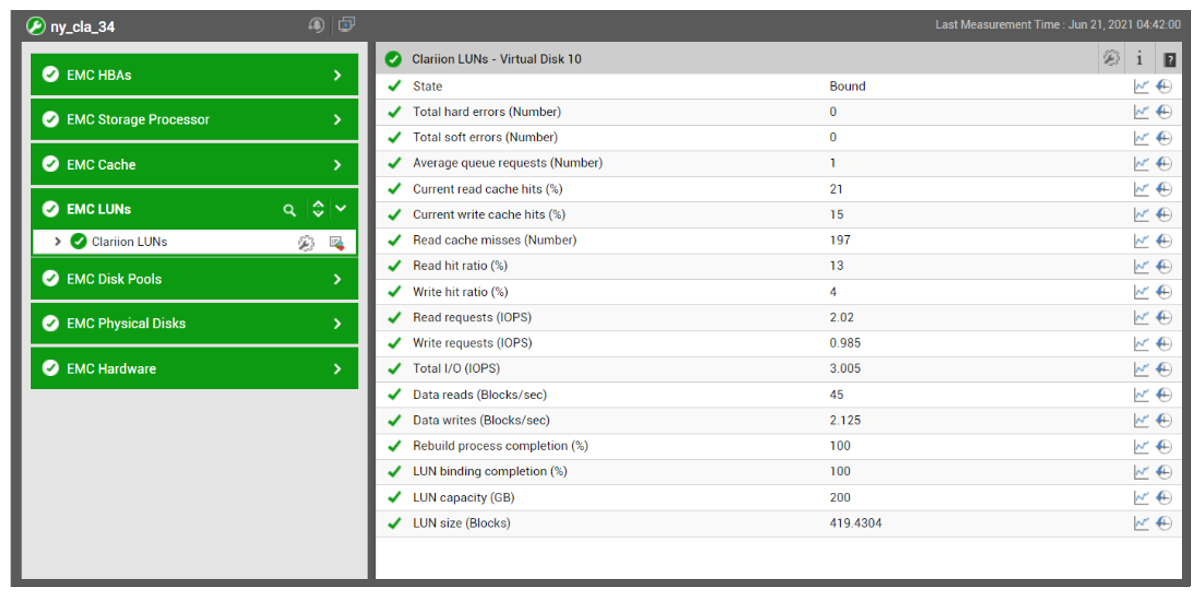Click the clock history icon for Write requests (IOPS)
This screenshot has width=1200, height=597.
[x=1163, y=343]
